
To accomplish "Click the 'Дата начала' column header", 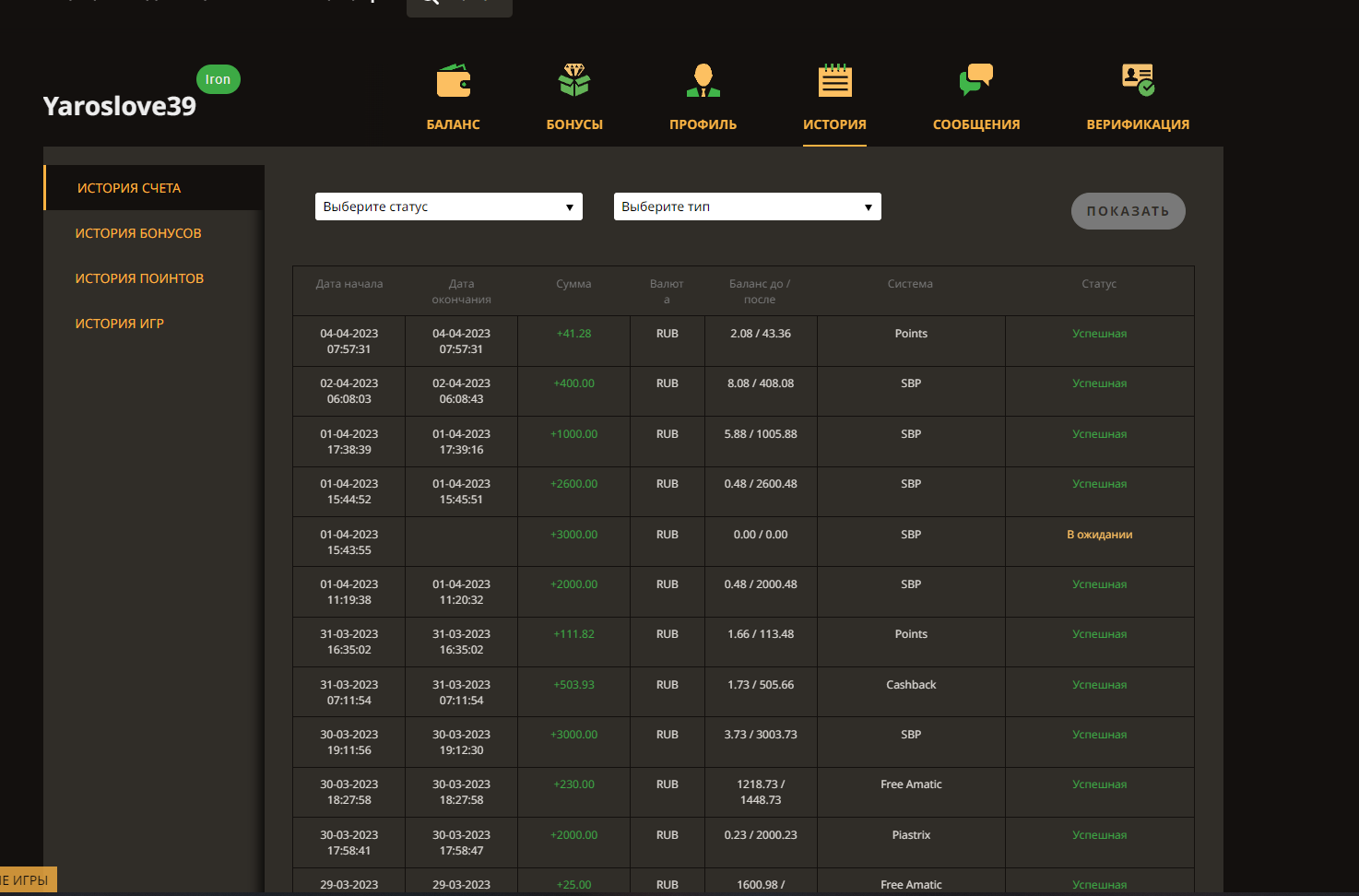I will pos(349,284).
